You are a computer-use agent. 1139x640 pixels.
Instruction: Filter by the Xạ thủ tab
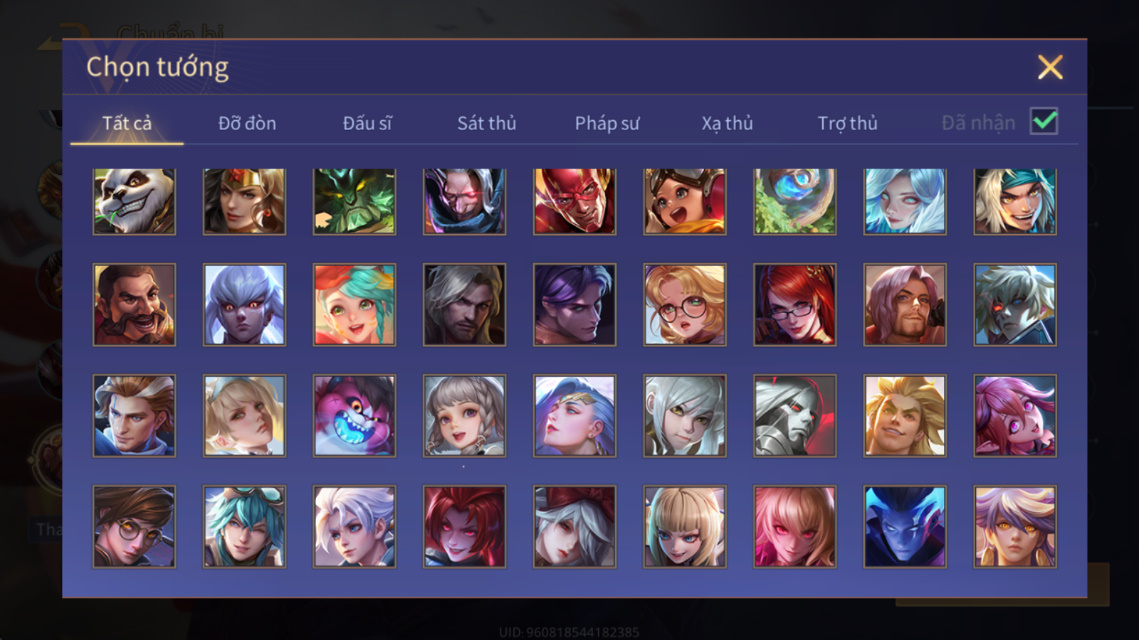[727, 123]
